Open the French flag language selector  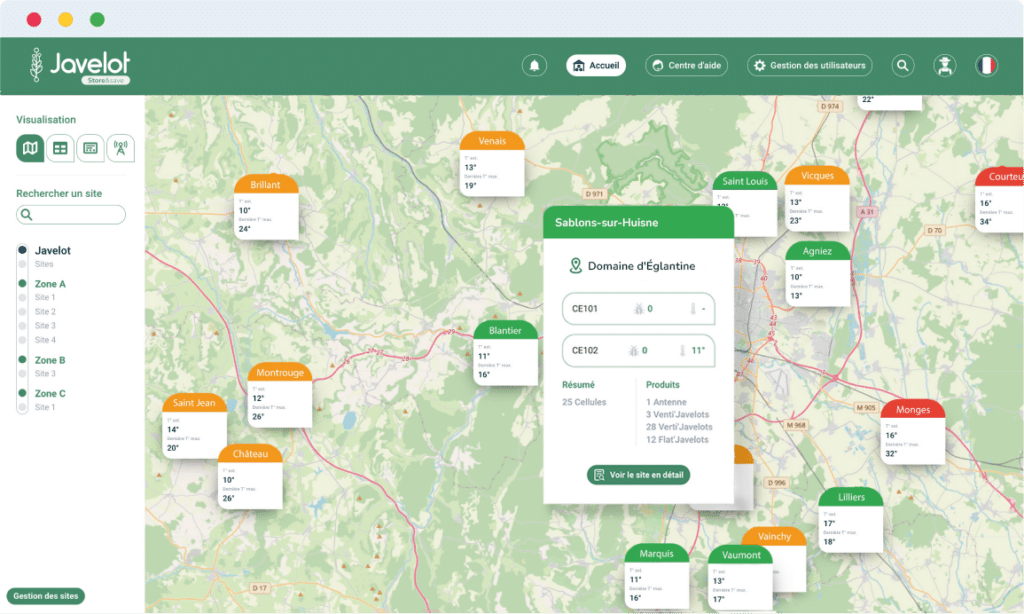(987, 66)
